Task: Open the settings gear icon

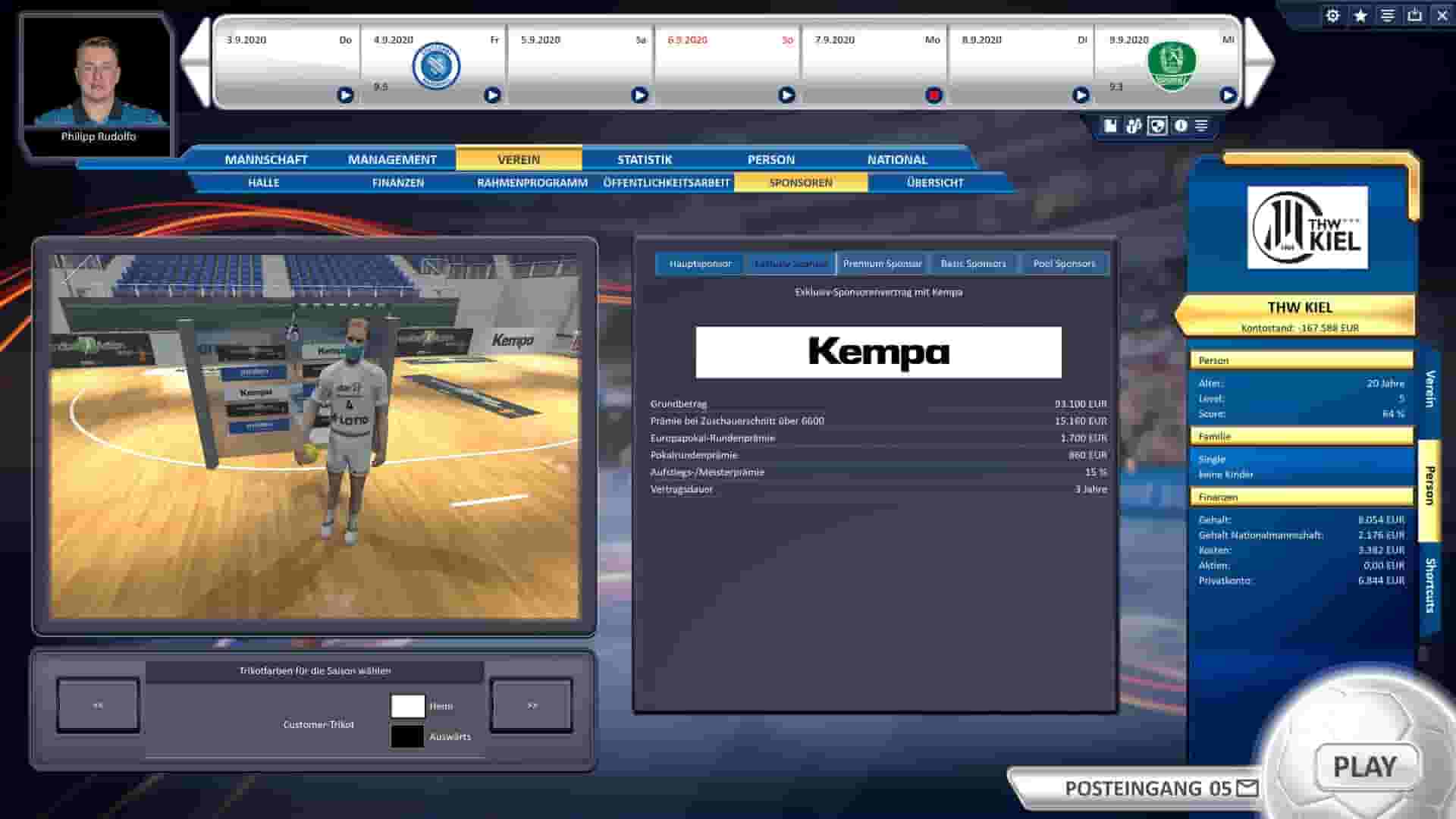Action: click(x=1332, y=15)
